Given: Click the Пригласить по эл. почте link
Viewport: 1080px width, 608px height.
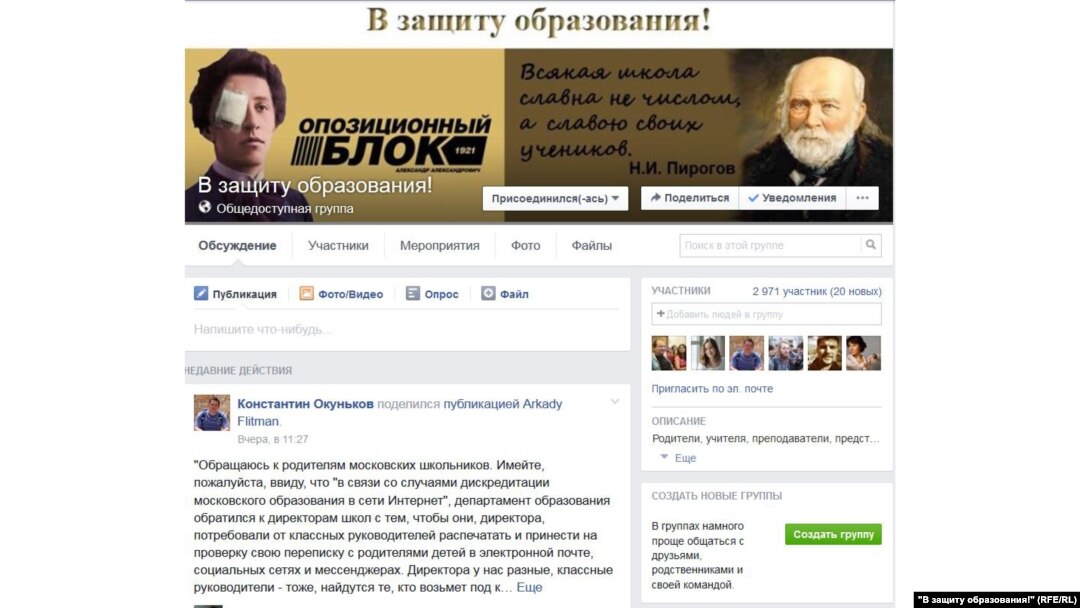Looking at the screenshot, I should (712, 389).
